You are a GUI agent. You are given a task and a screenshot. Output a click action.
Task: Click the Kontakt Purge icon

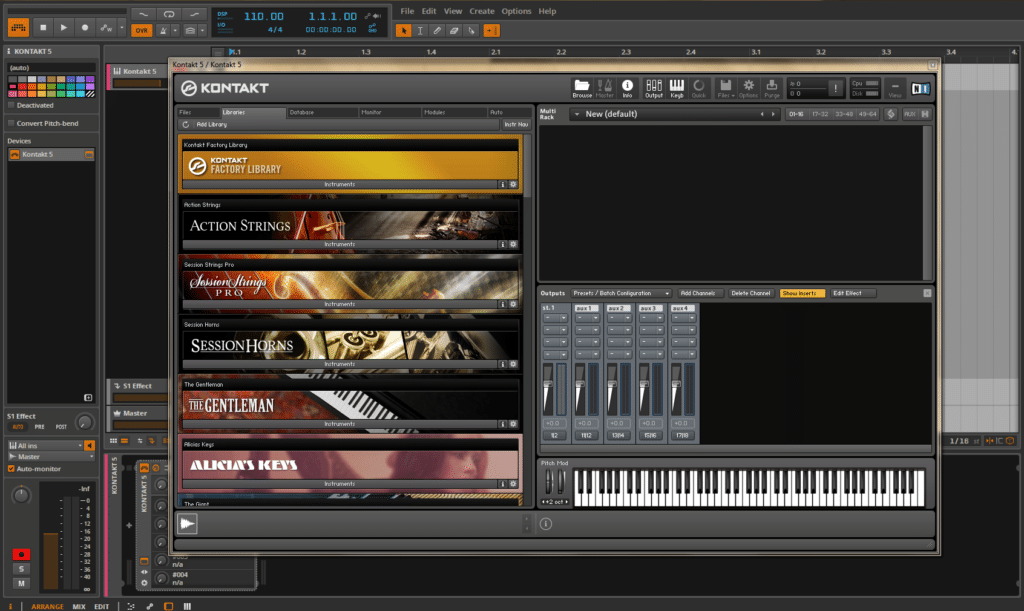coord(772,88)
